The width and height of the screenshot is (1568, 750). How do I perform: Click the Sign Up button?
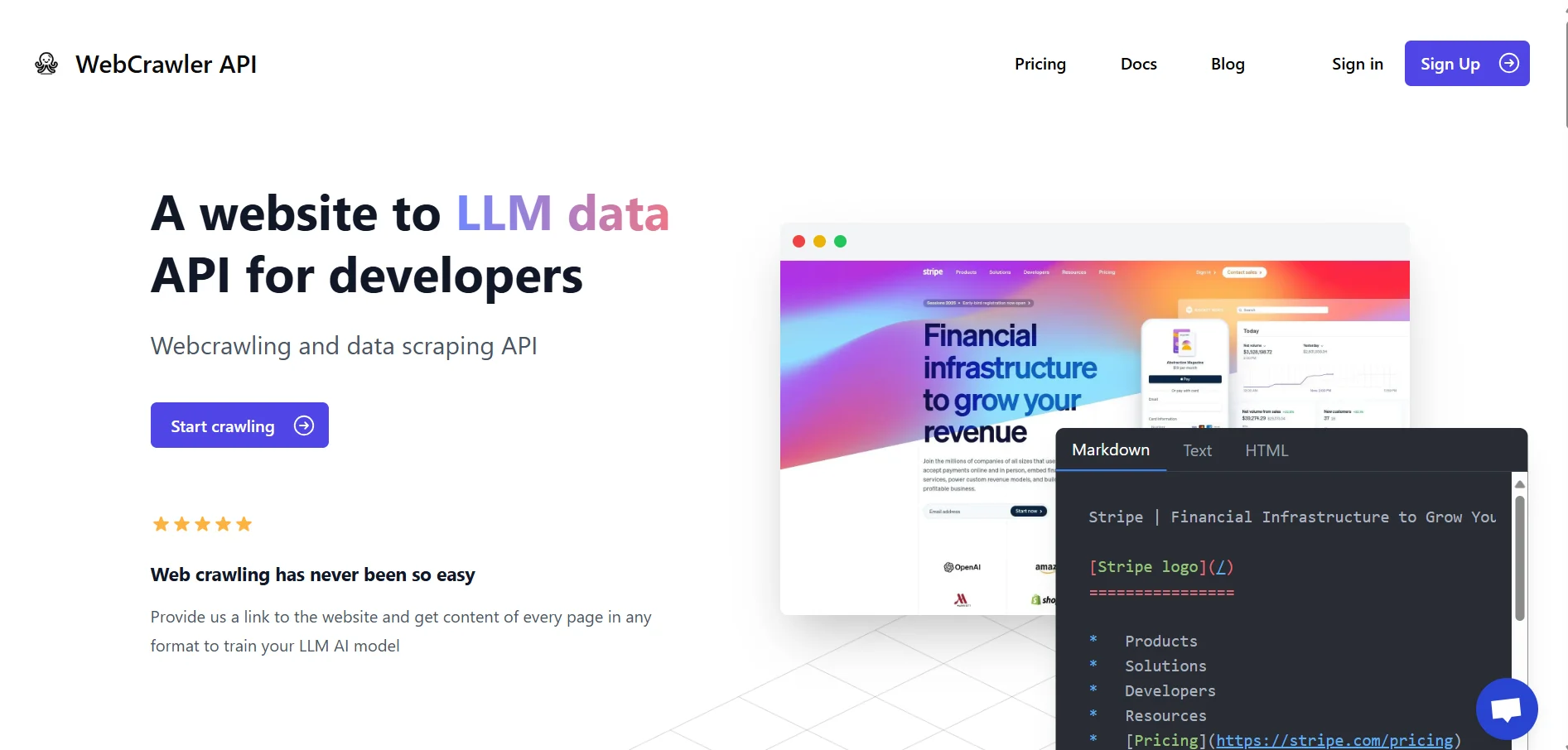pyautogui.click(x=1466, y=63)
